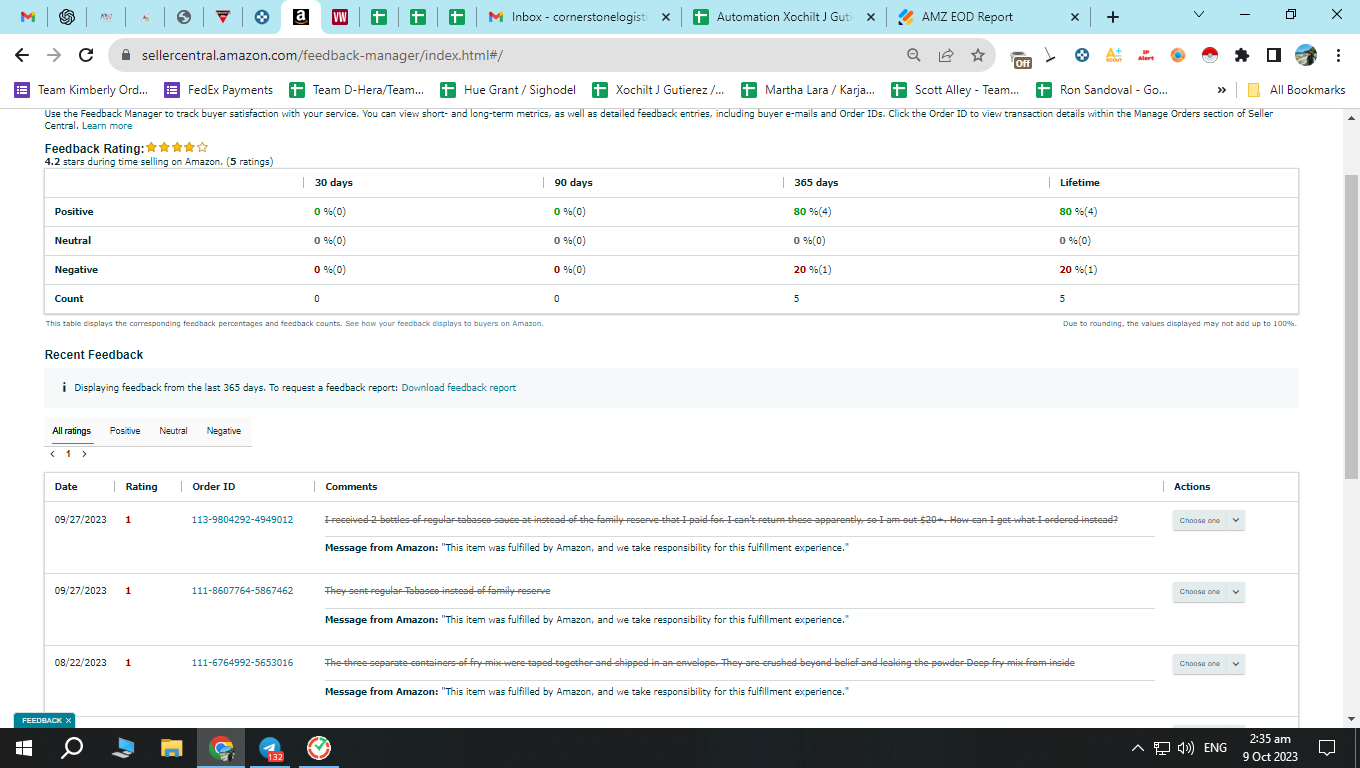Click the FEEDBACK widget button

pos(44,720)
